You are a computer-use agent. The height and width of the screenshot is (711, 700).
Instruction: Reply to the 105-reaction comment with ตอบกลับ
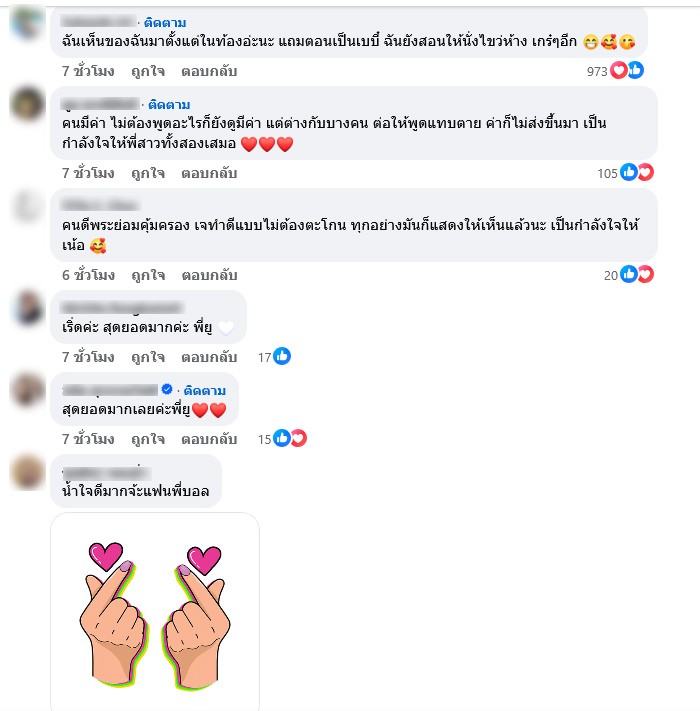coord(209,173)
